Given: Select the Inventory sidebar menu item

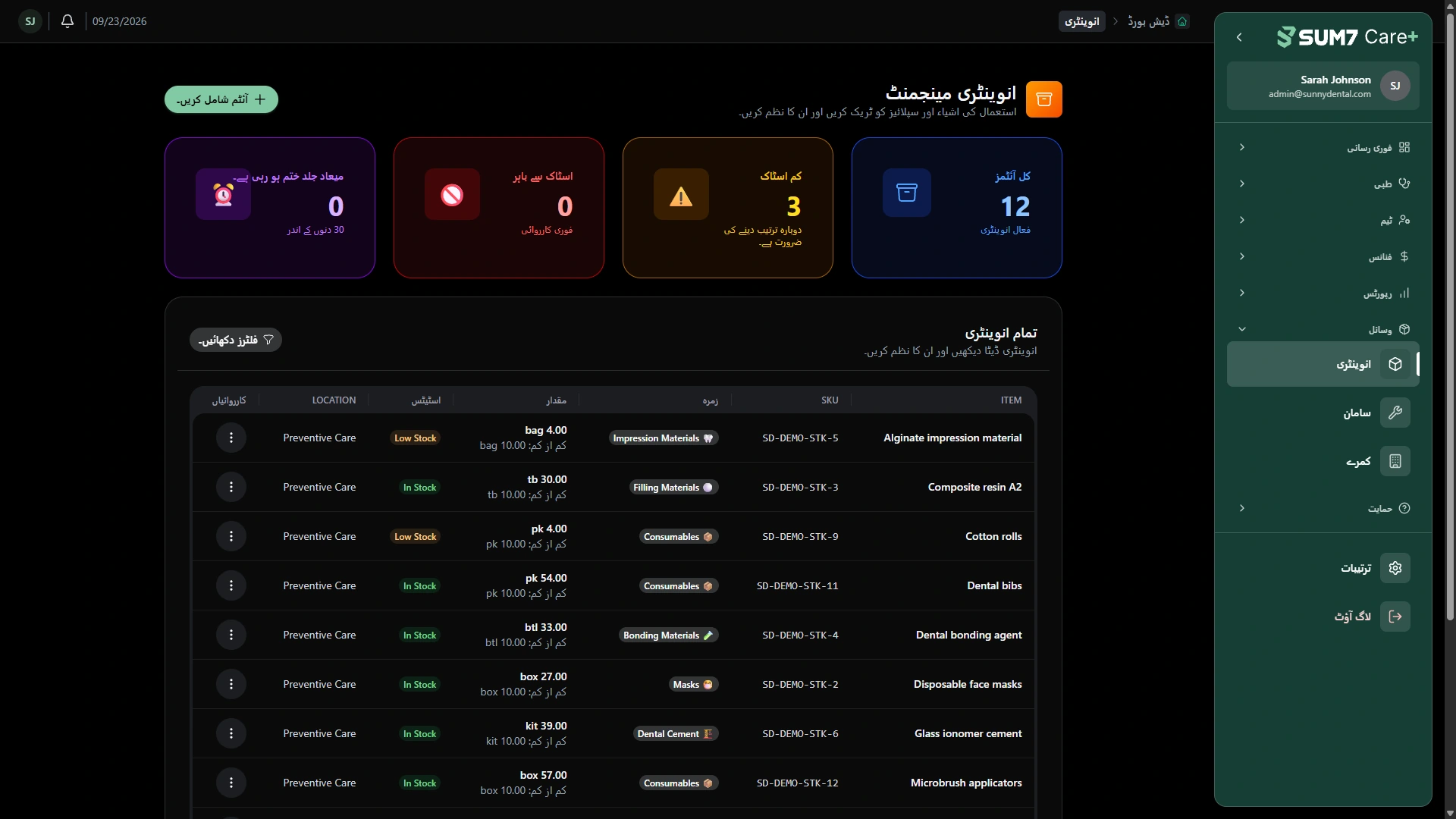Looking at the screenshot, I should coord(1323,364).
